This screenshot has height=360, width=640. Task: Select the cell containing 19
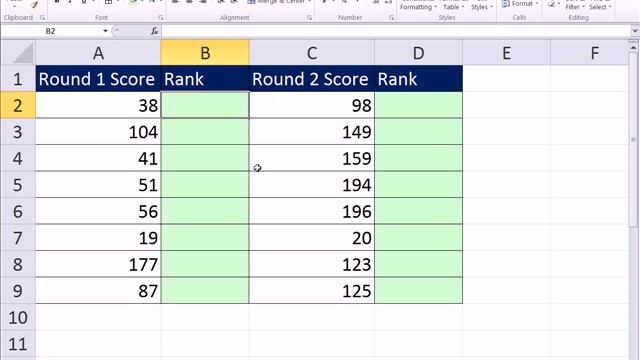click(98, 238)
